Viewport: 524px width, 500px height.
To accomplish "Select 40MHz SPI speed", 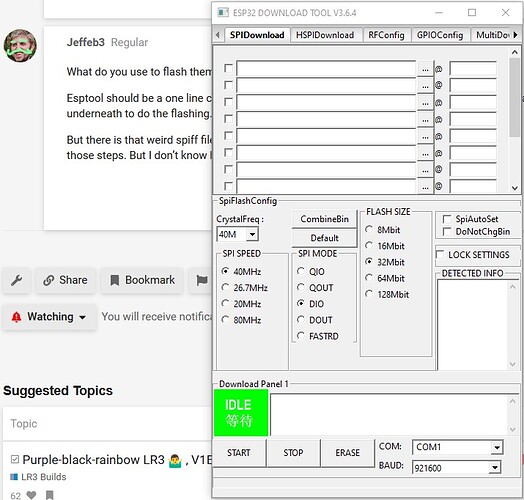I will pos(225,271).
